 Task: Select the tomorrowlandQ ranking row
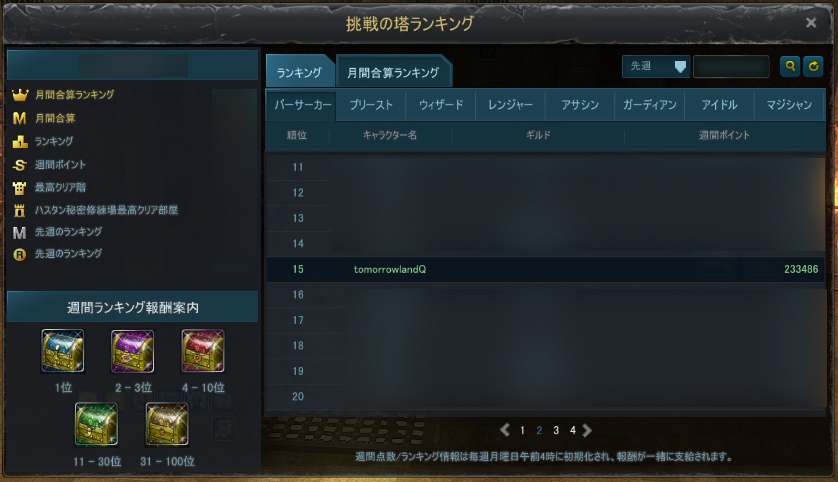[546, 269]
